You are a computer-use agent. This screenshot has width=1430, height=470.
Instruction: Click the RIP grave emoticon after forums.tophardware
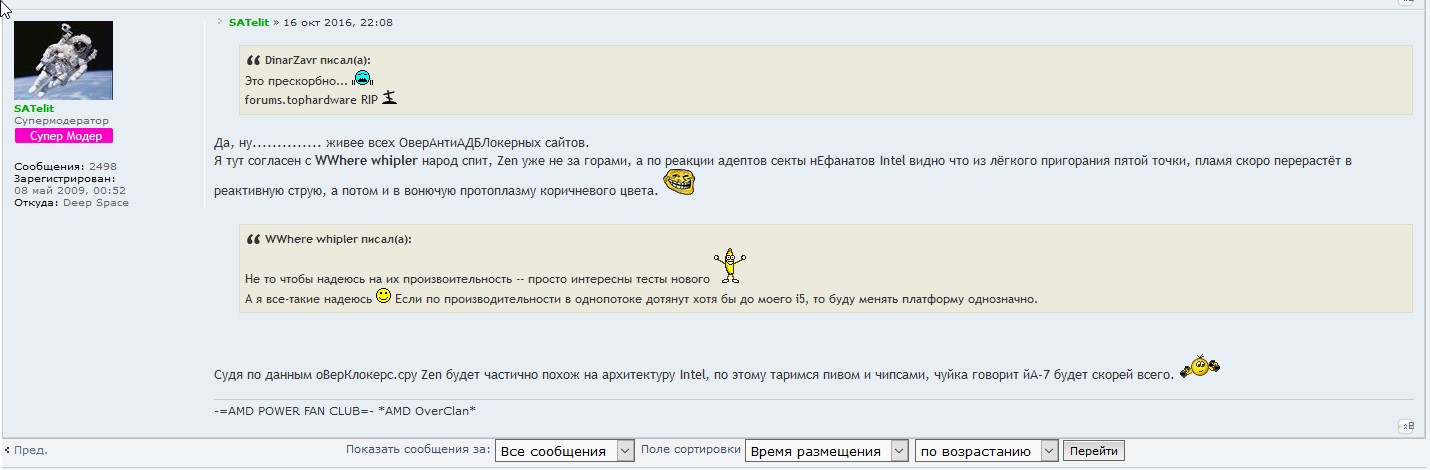390,98
